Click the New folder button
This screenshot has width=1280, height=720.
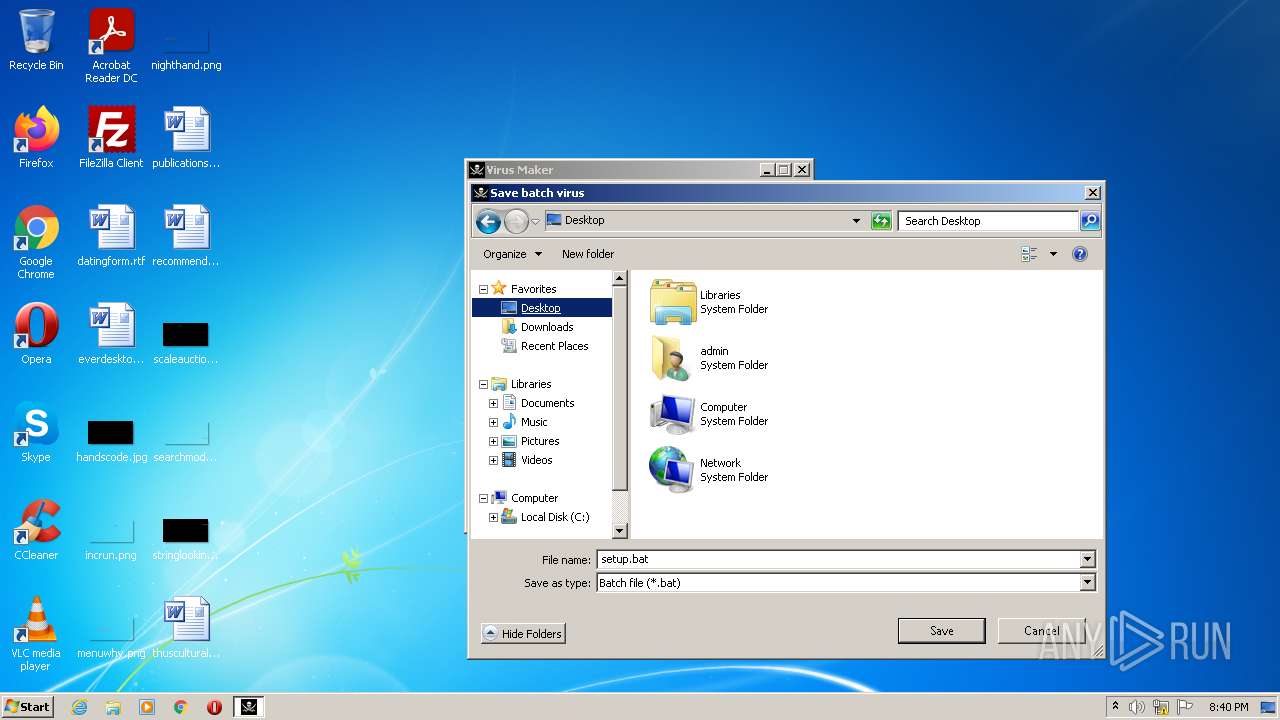tap(588, 254)
